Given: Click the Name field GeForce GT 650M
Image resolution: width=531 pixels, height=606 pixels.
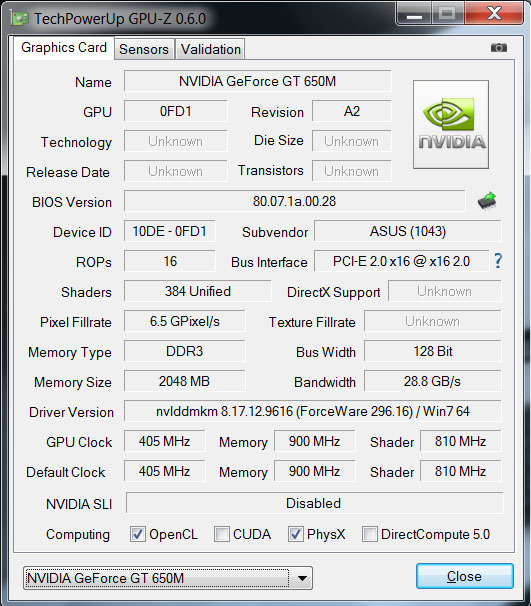Looking at the screenshot, I should [x=257, y=81].
